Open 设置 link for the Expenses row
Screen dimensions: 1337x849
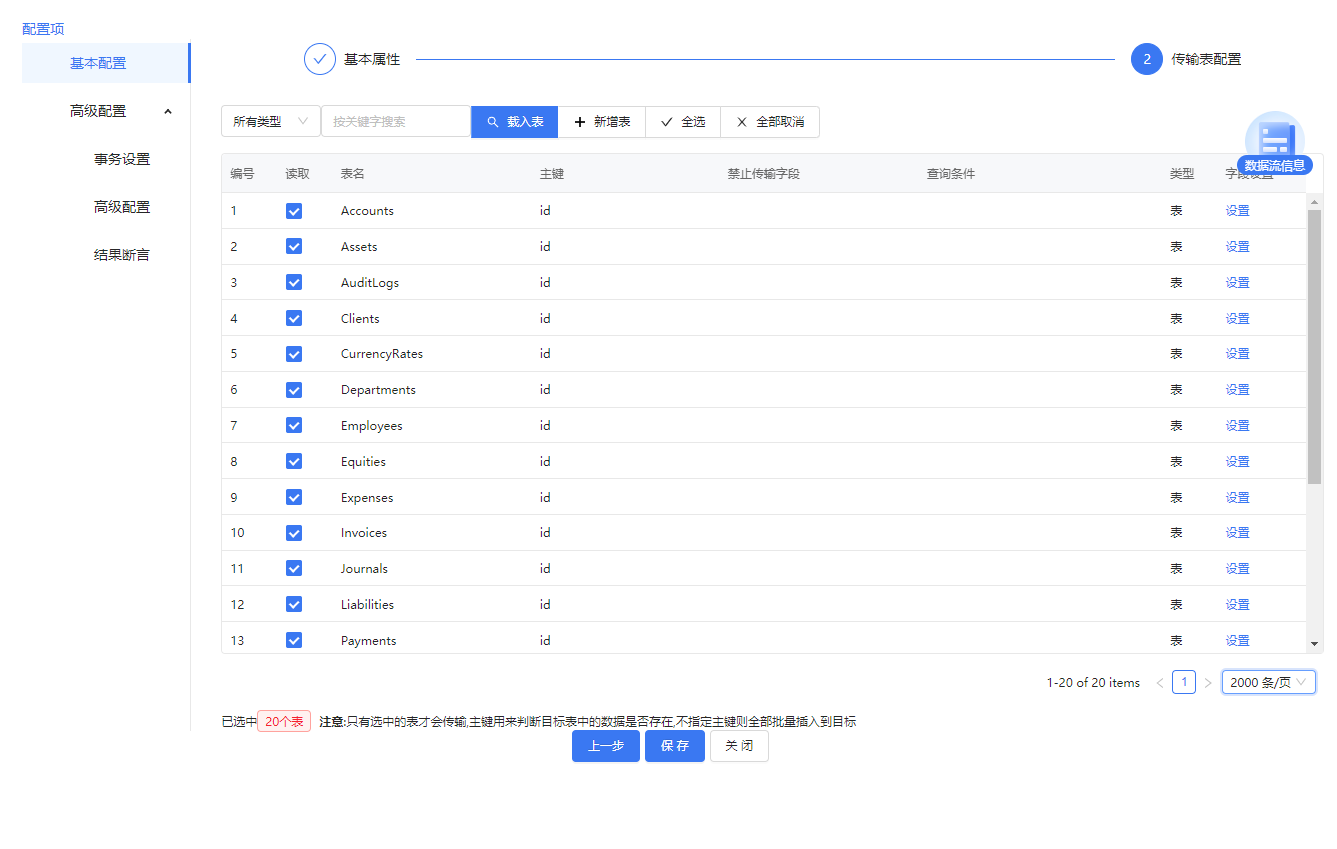pyautogui.click(x=1238, y=497)
